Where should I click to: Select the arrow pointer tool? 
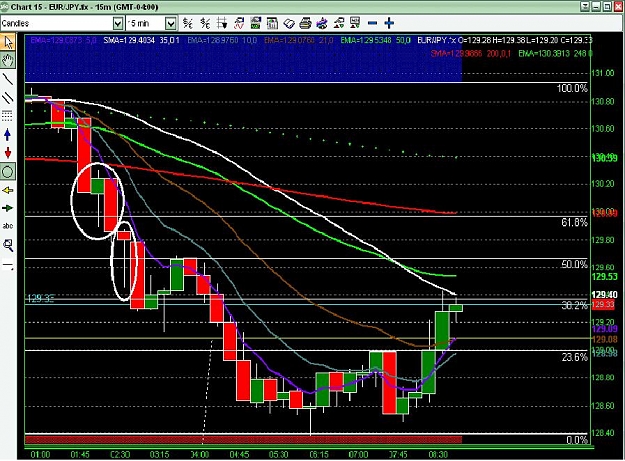[x=8, y=42]
